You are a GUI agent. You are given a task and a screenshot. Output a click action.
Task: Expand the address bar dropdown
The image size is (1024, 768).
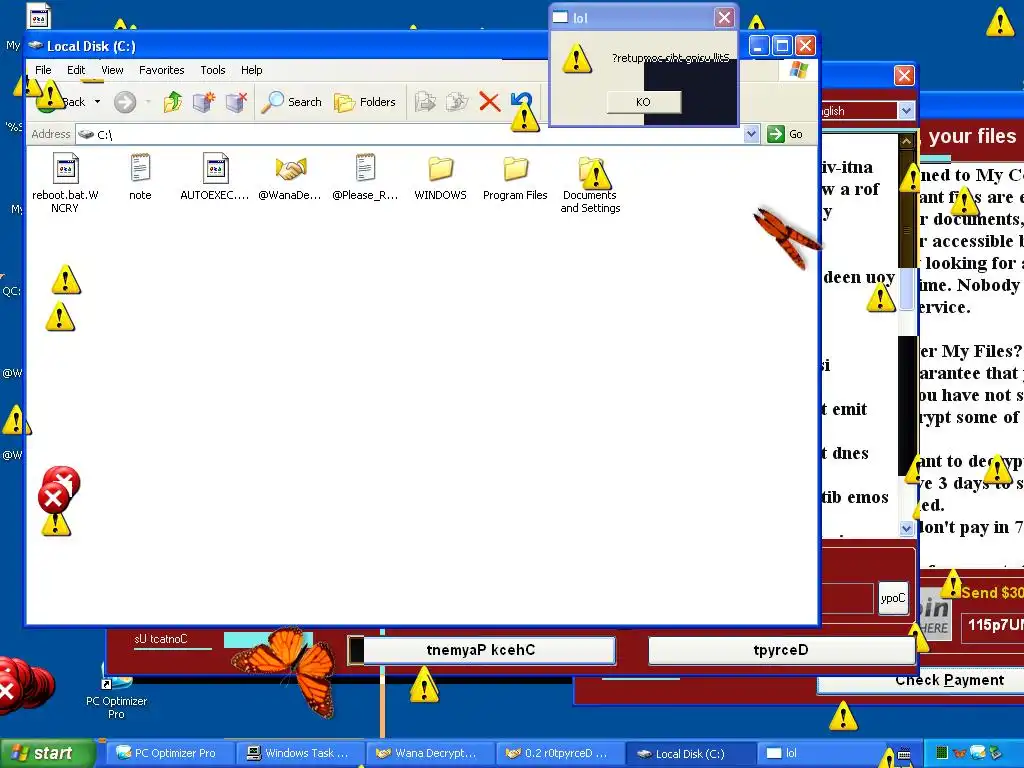pyautogui.click(x=751, y=134)
